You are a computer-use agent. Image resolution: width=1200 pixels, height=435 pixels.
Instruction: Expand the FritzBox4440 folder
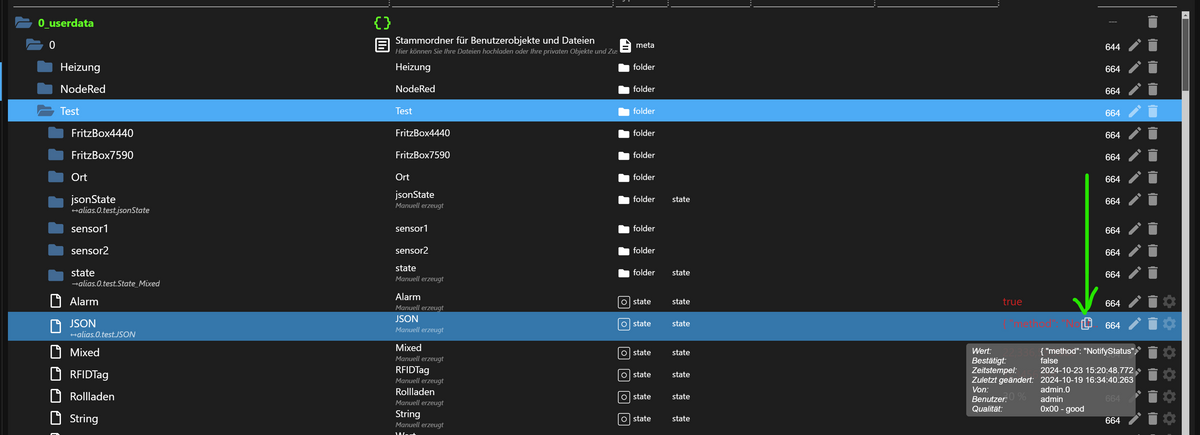coord(55,133)
